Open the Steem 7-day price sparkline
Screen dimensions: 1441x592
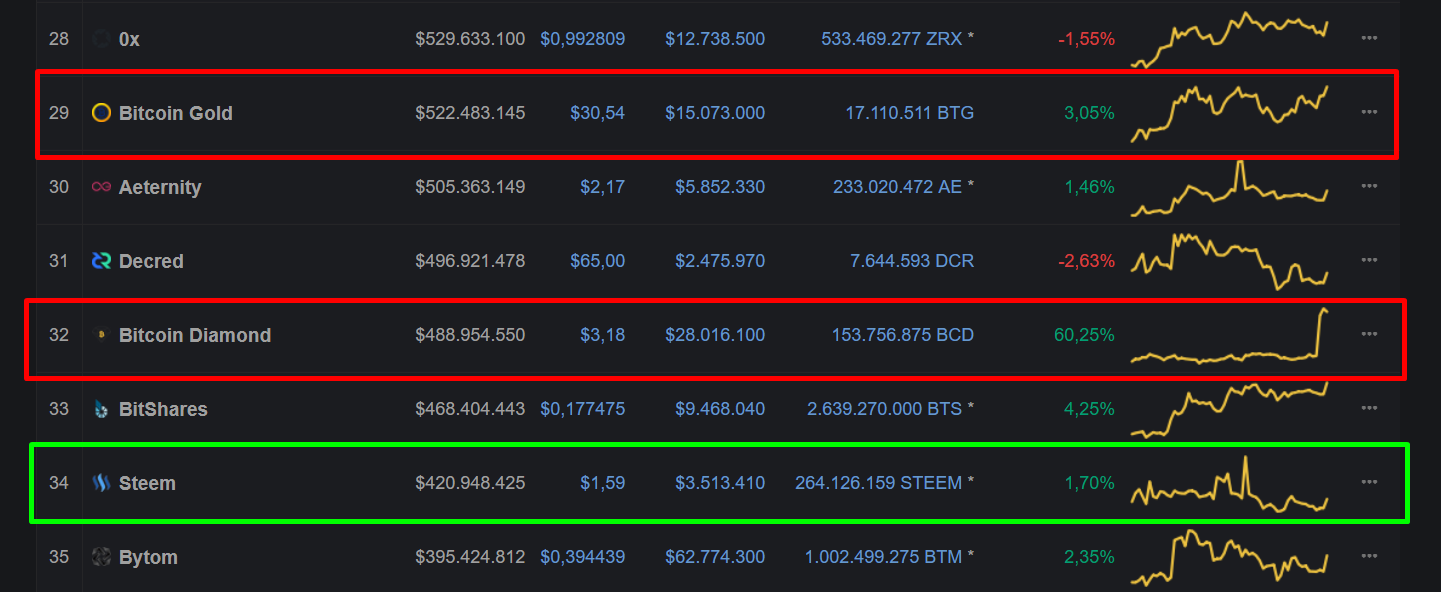(x=1230, y=484)
